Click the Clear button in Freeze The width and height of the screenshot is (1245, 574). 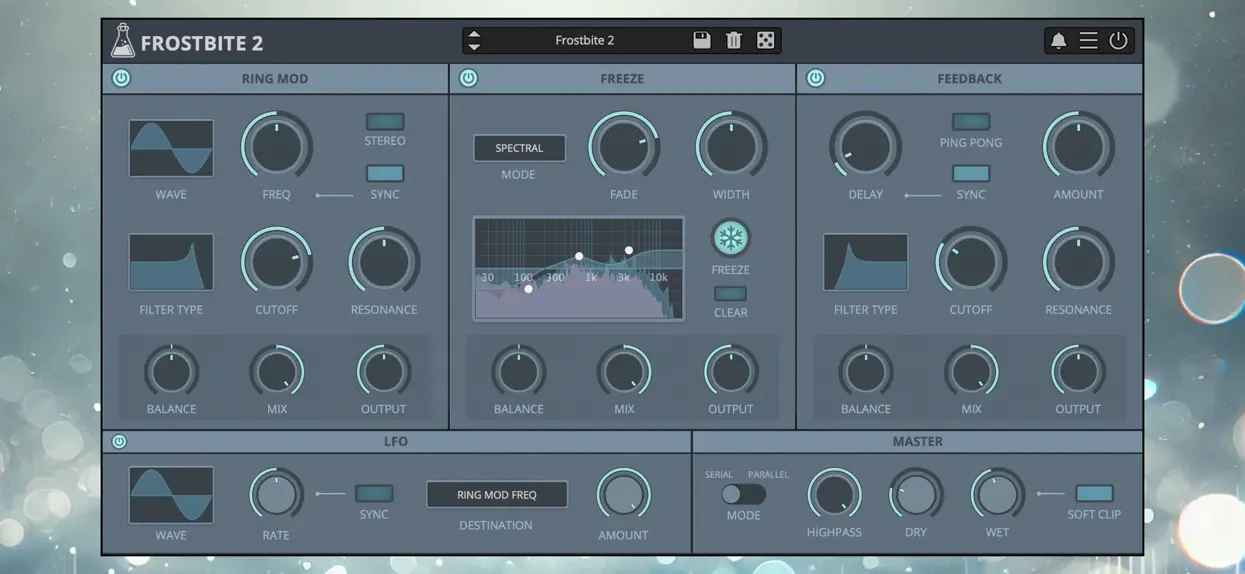pyautogui.click(x=731, y=294)
